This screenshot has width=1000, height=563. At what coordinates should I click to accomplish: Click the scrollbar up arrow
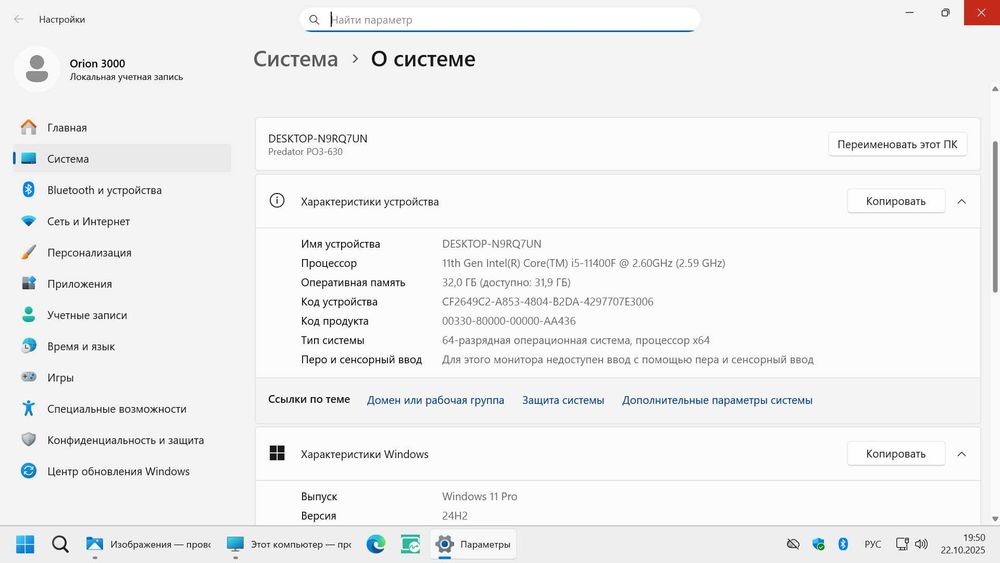995,89
